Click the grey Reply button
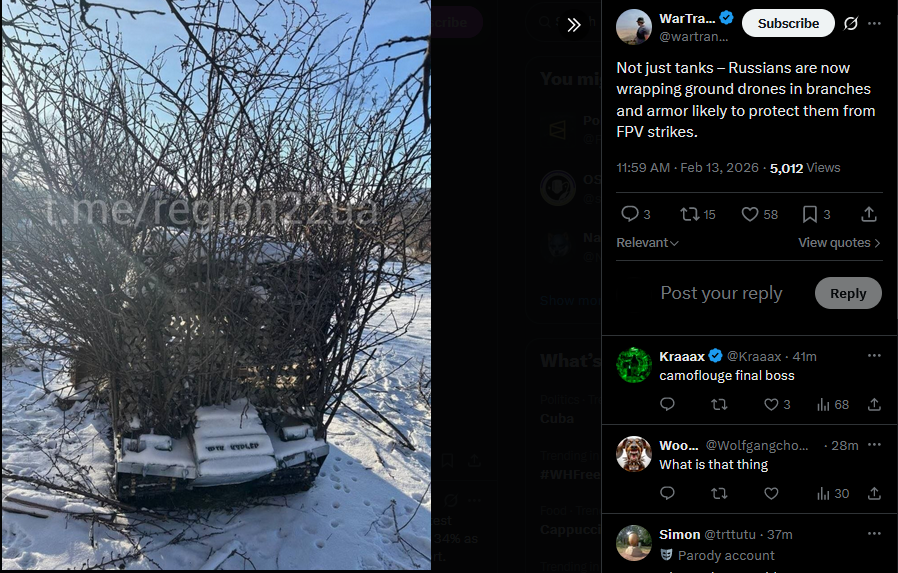Screen dimensions: 898x573 pos(848,293)
